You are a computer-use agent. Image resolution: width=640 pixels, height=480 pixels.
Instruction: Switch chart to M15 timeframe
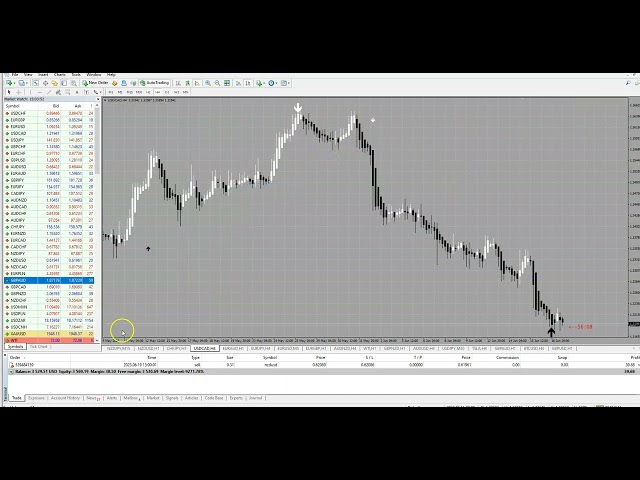[130, 92]
